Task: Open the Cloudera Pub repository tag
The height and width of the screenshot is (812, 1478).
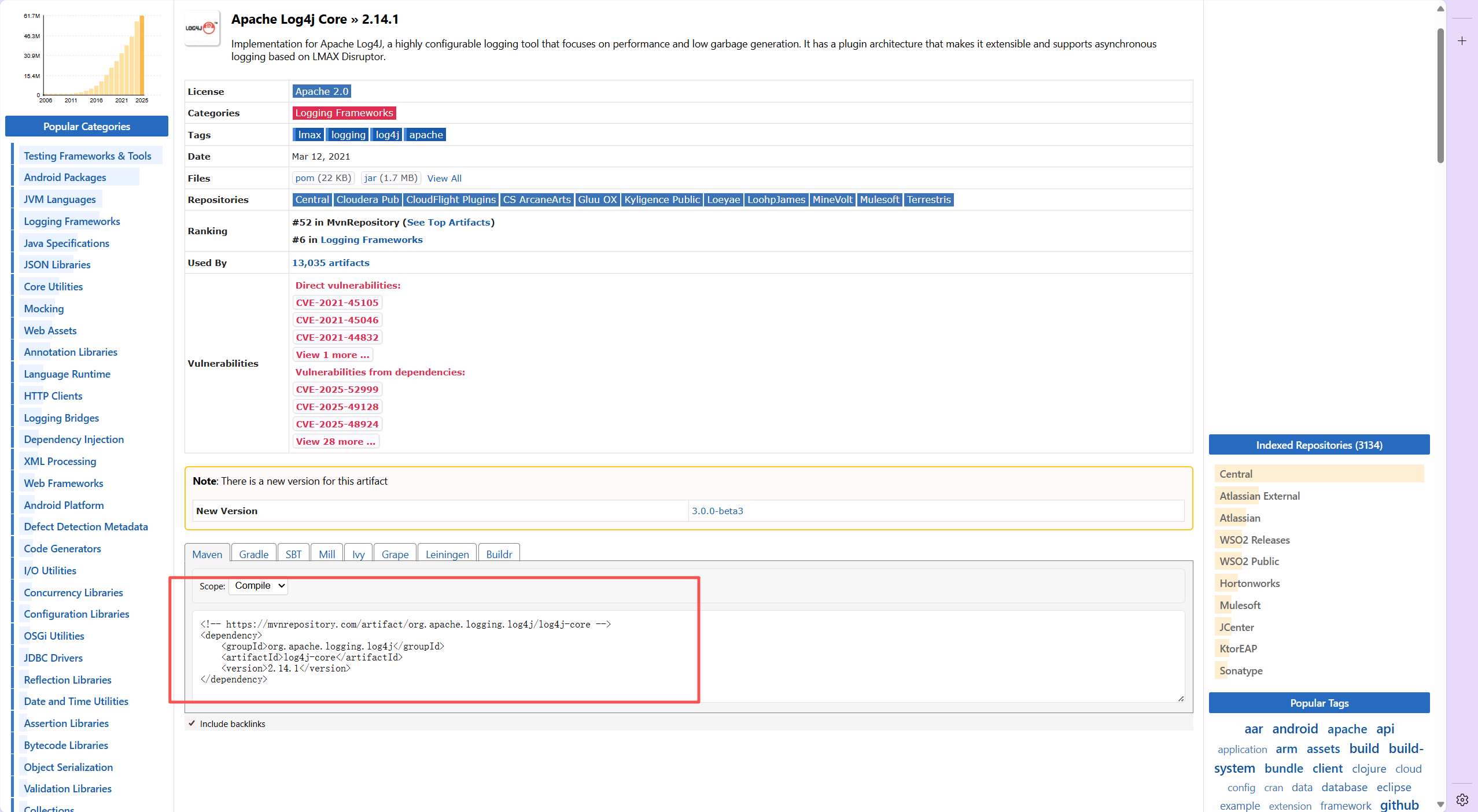Action: point(367,200)
